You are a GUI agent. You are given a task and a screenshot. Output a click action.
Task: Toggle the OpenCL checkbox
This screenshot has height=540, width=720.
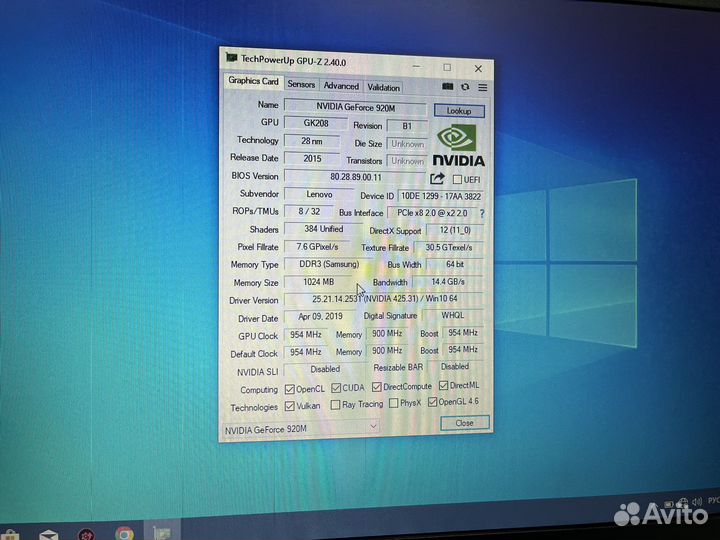(x=289, y=389)
